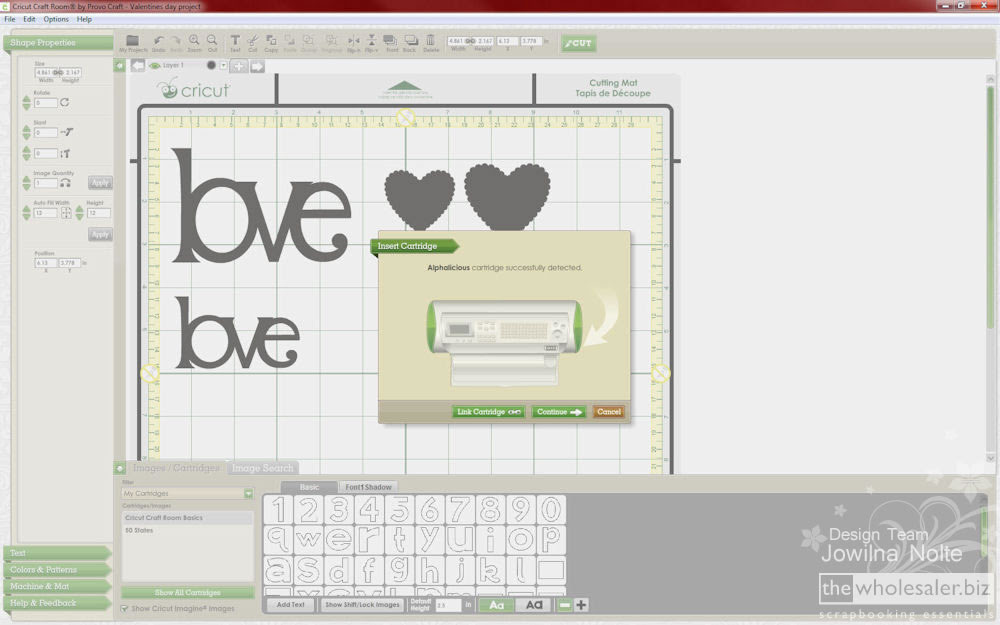
Task: Switch to the Image Search tab
Action: (x=263, y=468)
